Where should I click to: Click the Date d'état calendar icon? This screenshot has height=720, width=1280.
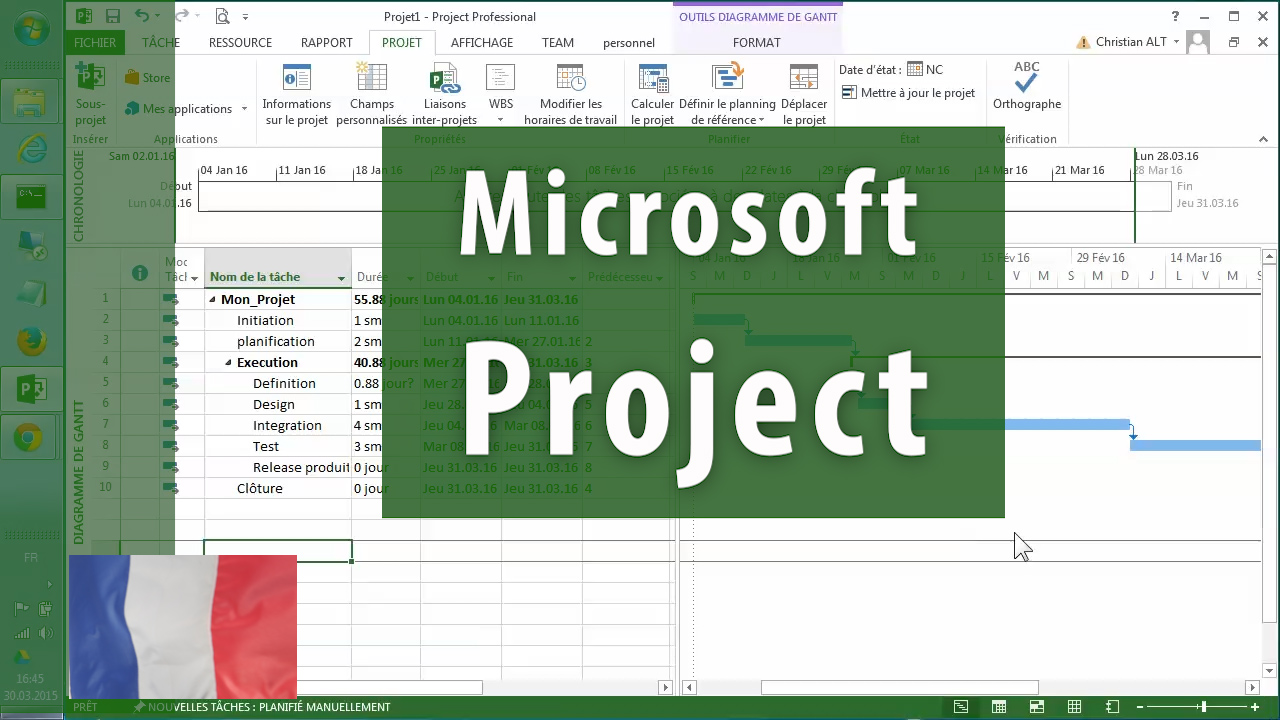[x=914, y=69]
